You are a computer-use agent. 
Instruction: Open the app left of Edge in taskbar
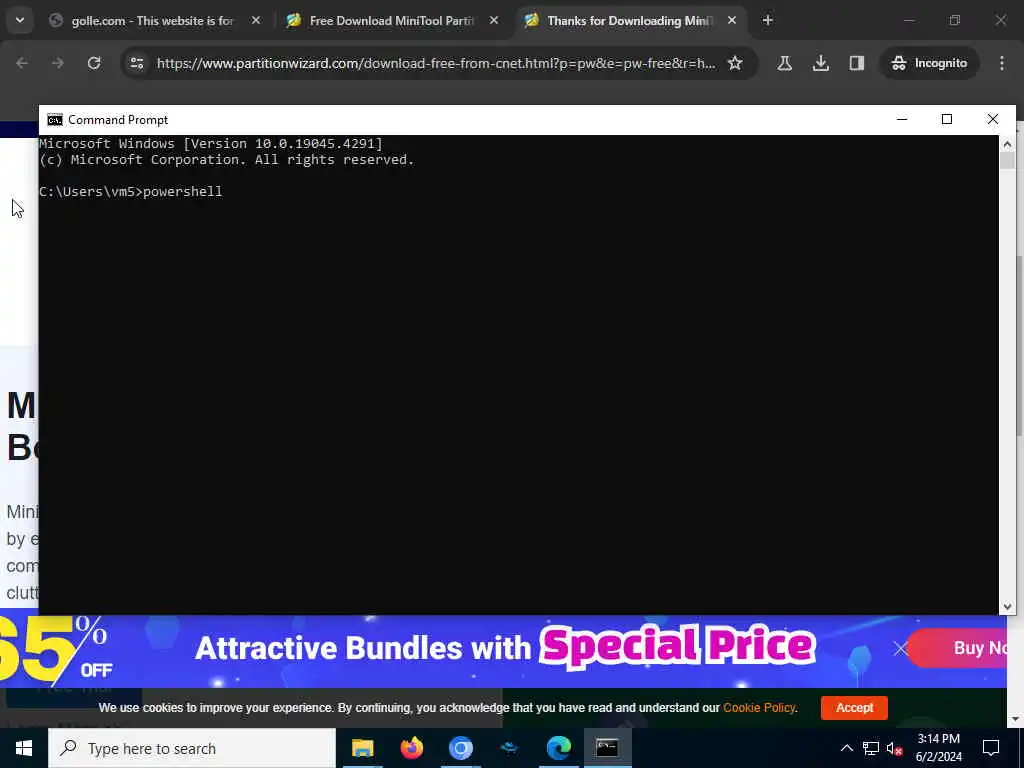[x=509, y=748]
